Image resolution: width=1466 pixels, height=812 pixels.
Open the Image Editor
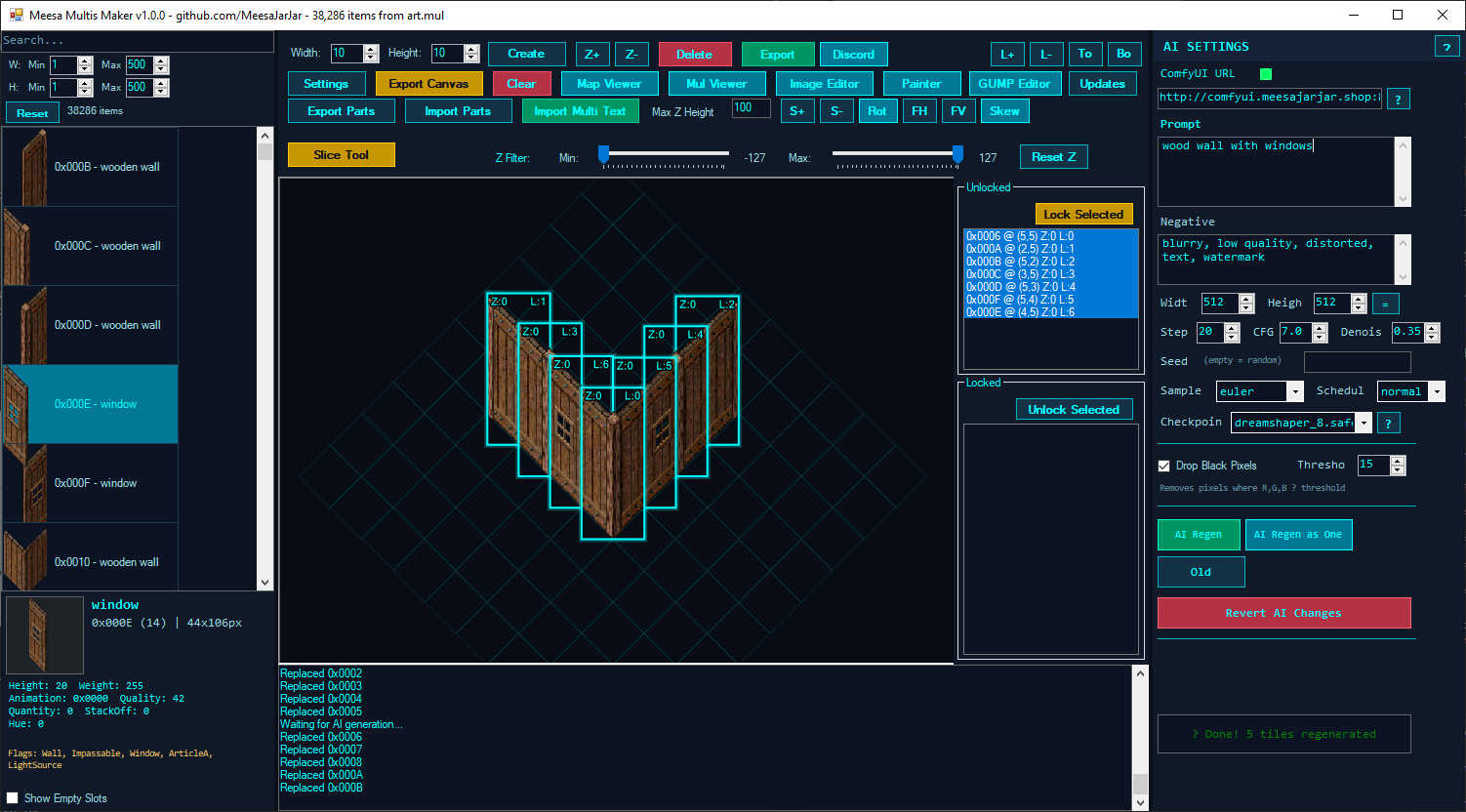click(825, 84)
